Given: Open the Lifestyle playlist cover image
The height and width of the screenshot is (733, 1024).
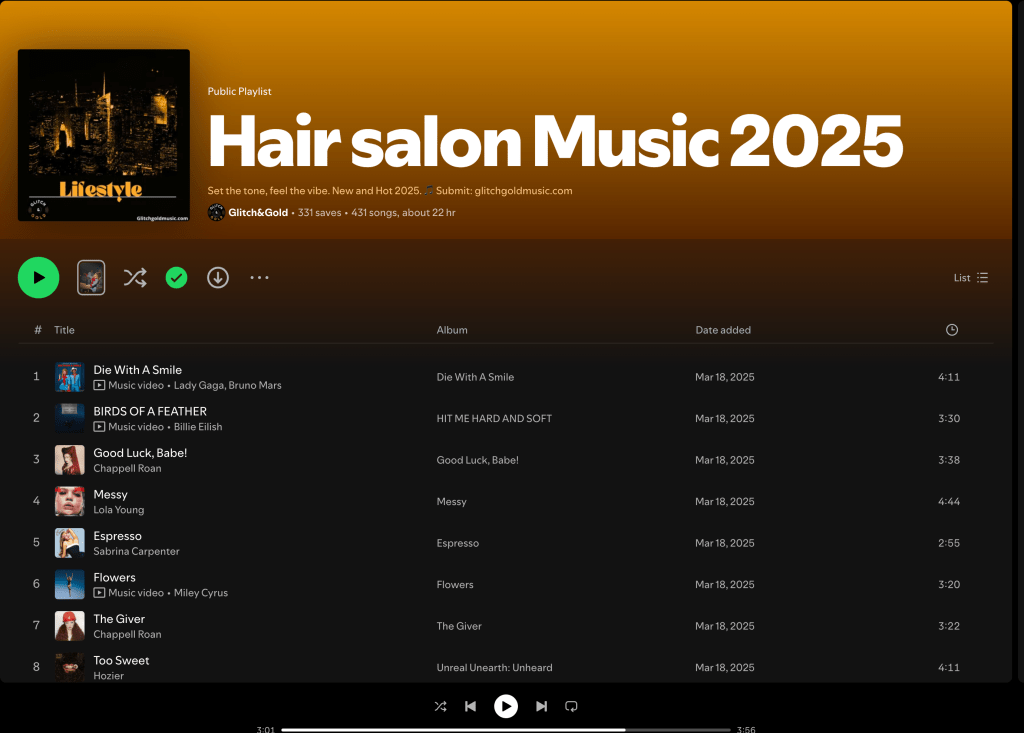Looking at the screenshot, I should (104, 135).
